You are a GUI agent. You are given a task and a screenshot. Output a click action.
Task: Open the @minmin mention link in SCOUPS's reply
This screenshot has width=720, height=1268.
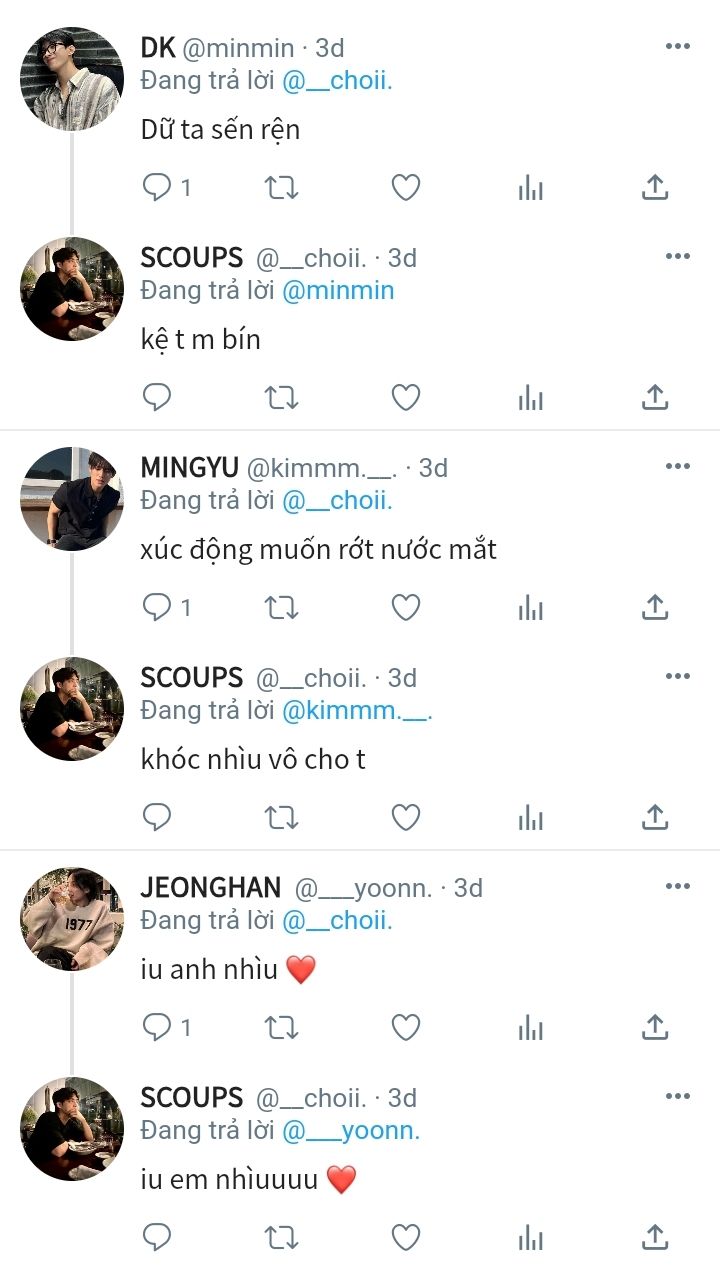338,290
